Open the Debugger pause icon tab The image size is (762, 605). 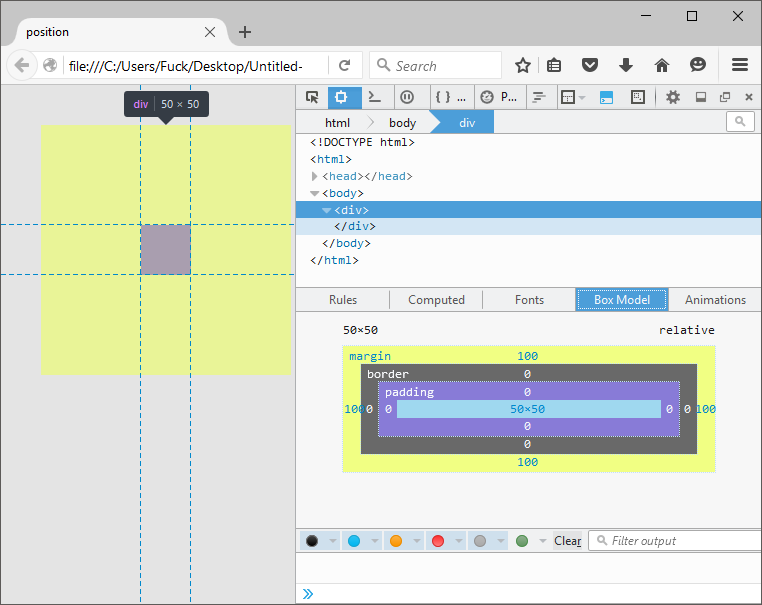[x=407, y=97]
